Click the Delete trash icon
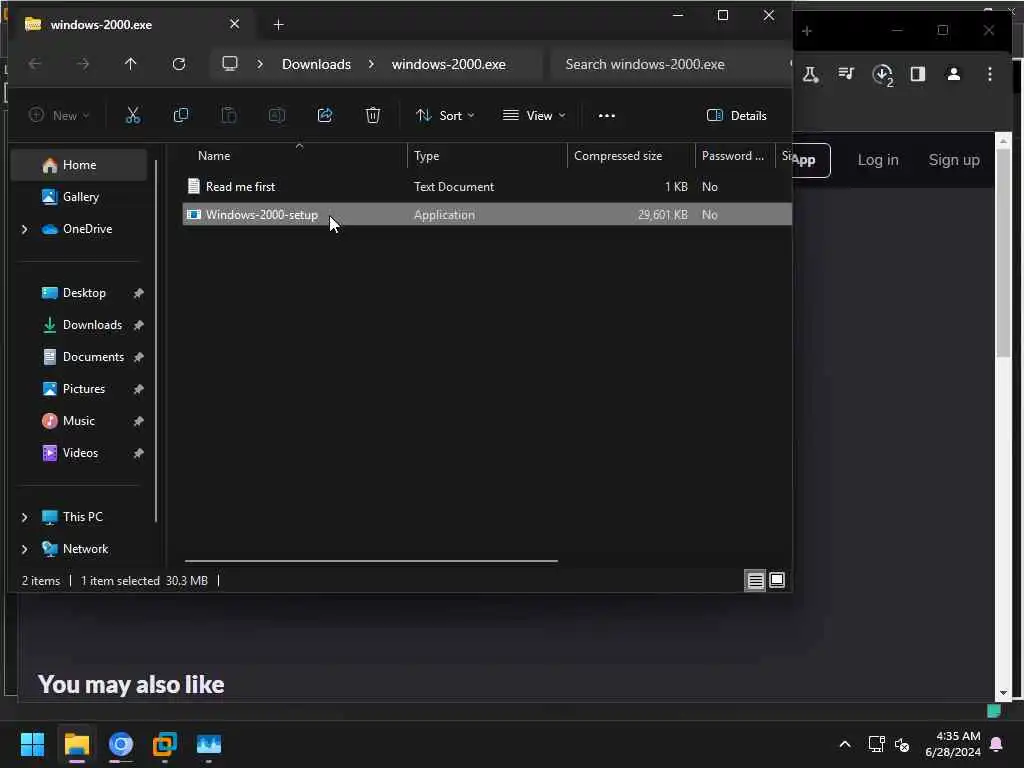The height and width of the screenshot is (768, 1024). (x=373, y=116)
